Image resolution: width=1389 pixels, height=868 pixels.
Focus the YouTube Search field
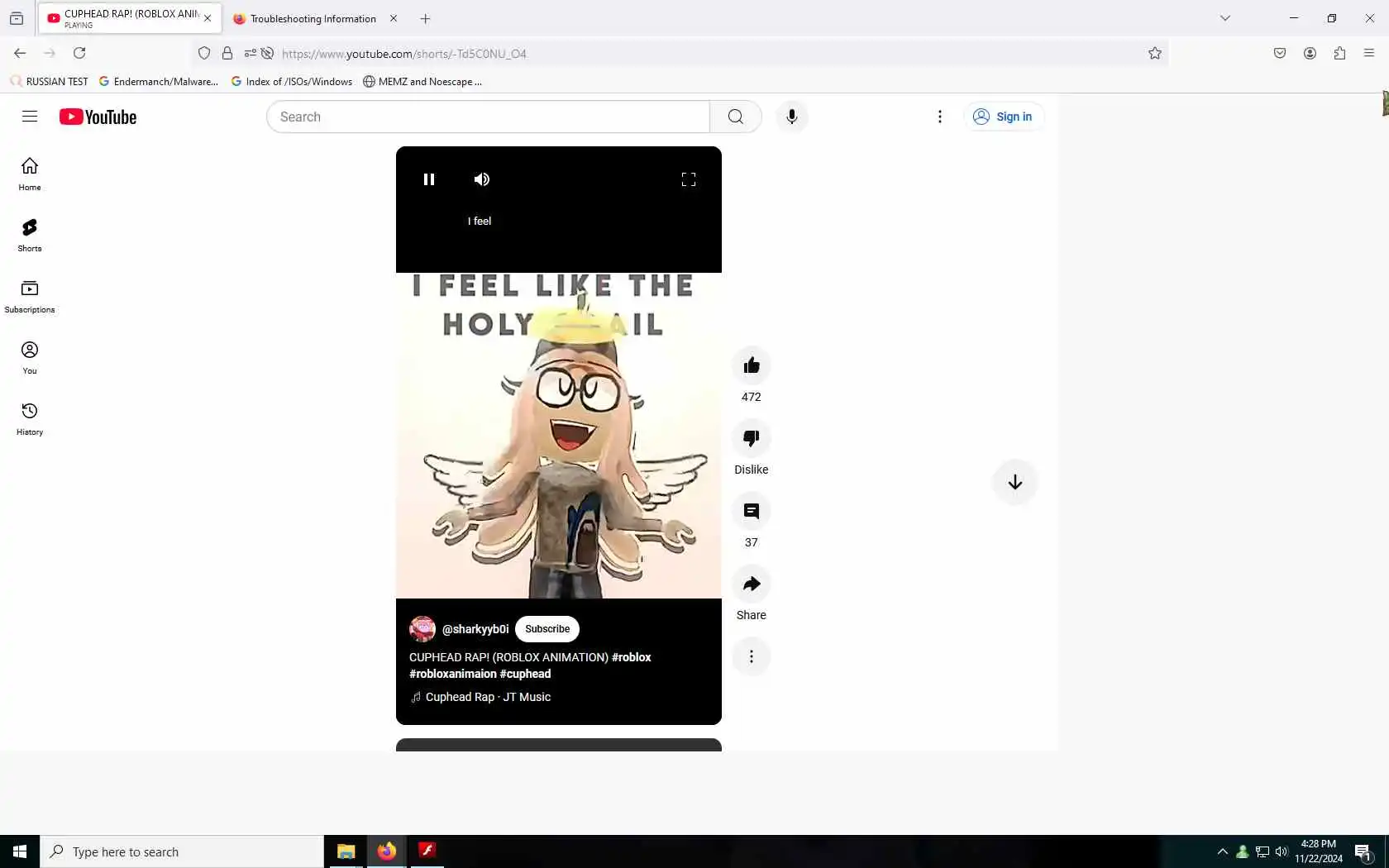click(488, 117)
